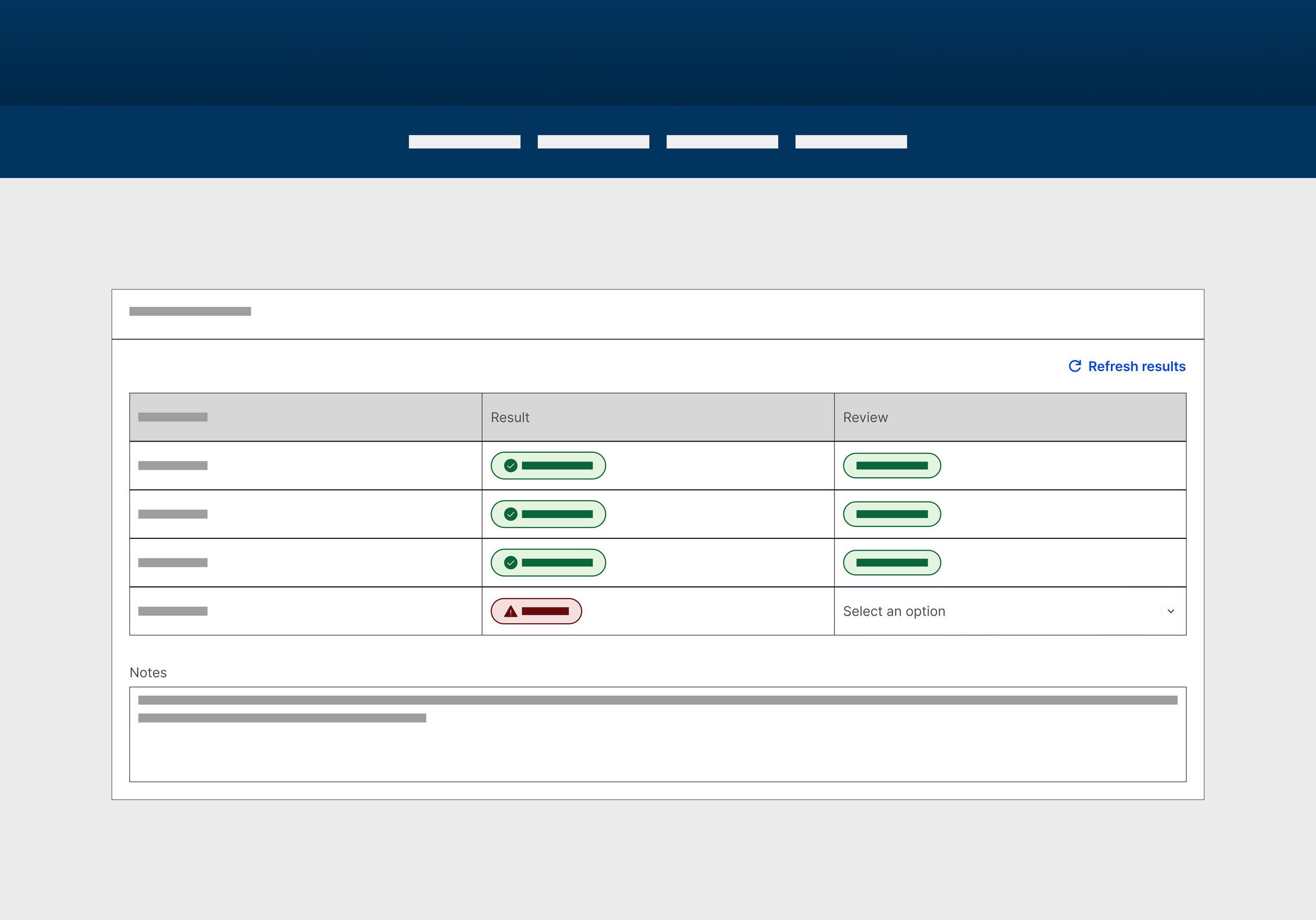Open the Select an option dropdown
Screen dimensions: 1316x920
click(998, 611)
